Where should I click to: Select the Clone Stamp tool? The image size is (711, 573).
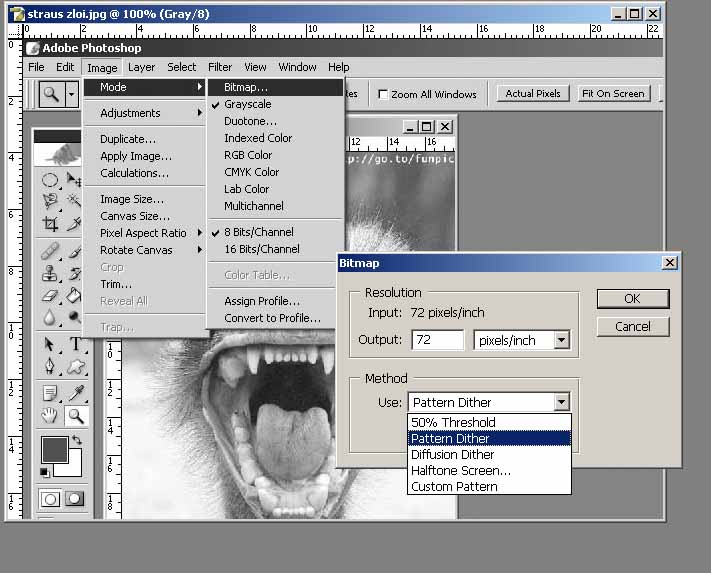point(50,273)
